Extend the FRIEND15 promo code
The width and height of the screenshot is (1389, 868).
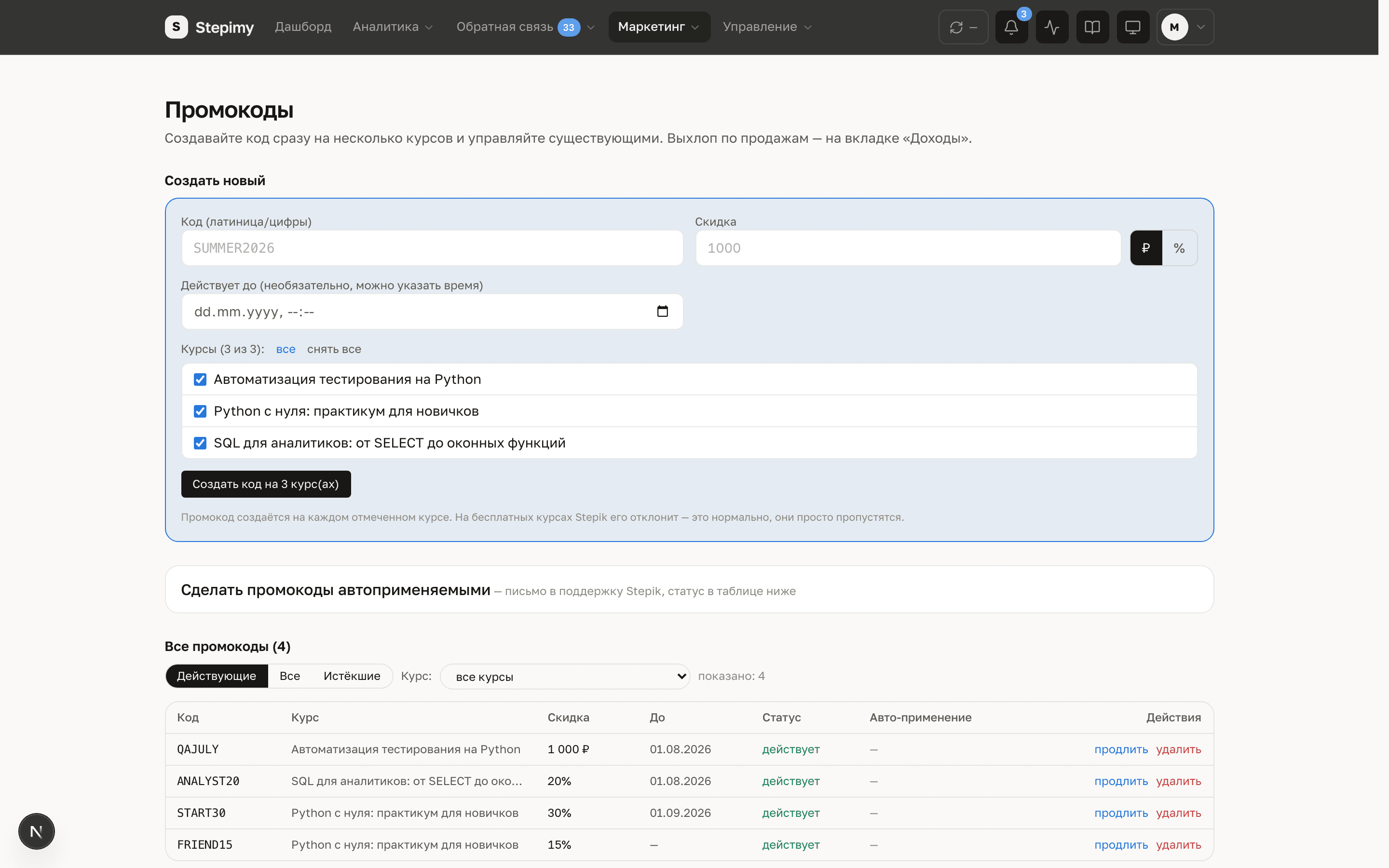1120,845
